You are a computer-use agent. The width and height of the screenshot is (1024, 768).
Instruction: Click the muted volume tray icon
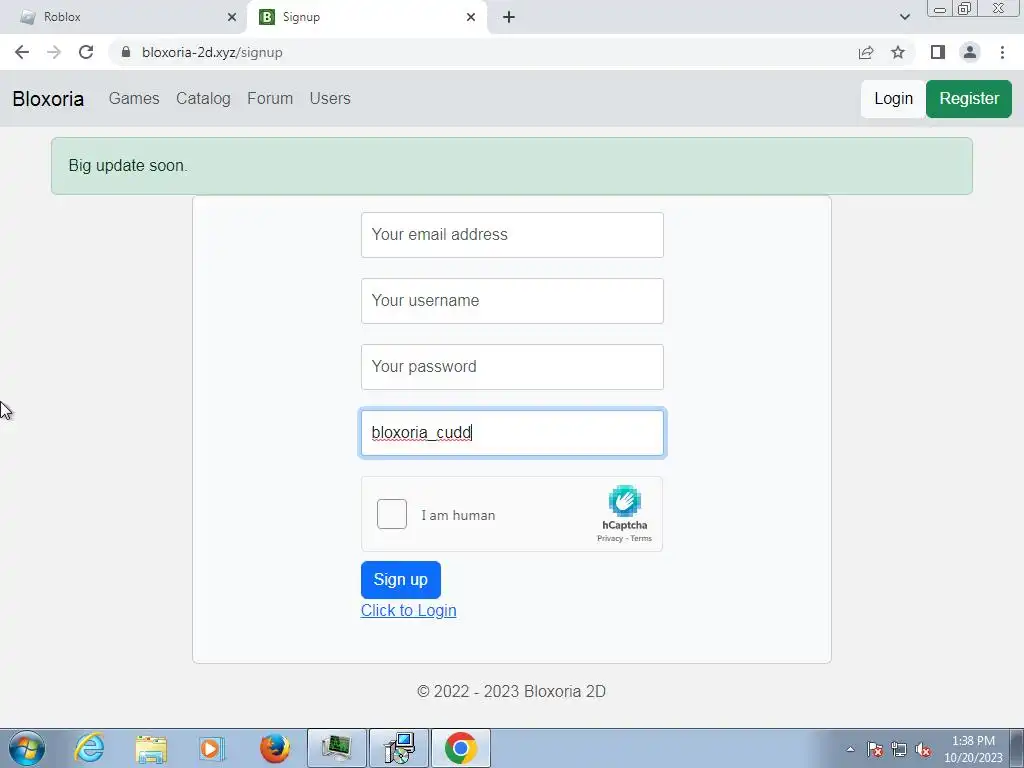pyautogui.click(x=923, y=749)
